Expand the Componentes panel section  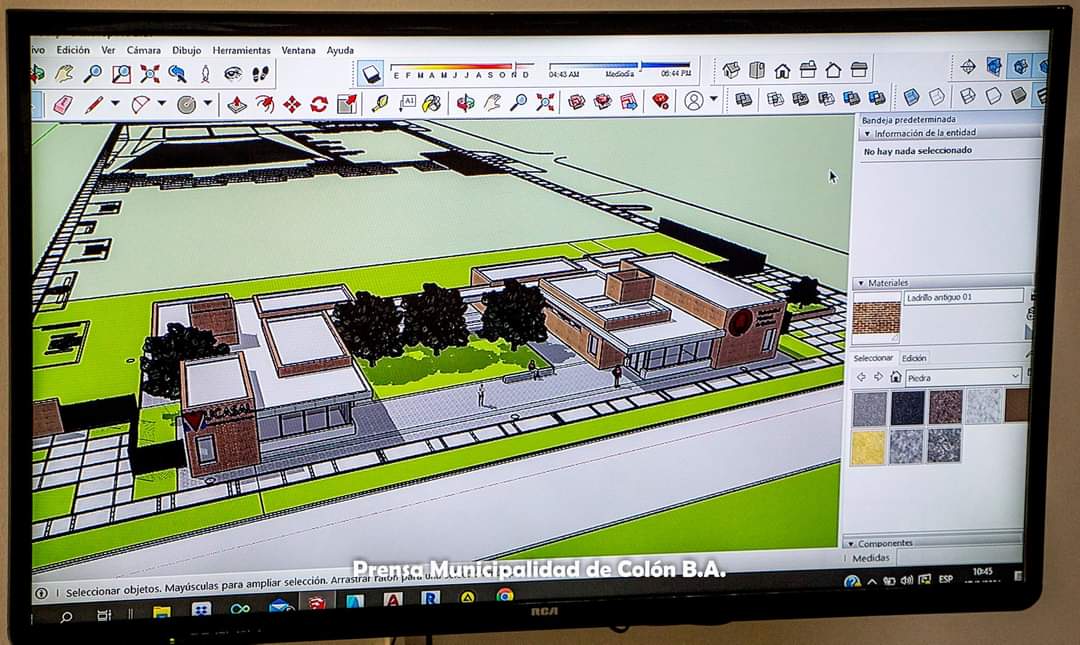(851, 543)
